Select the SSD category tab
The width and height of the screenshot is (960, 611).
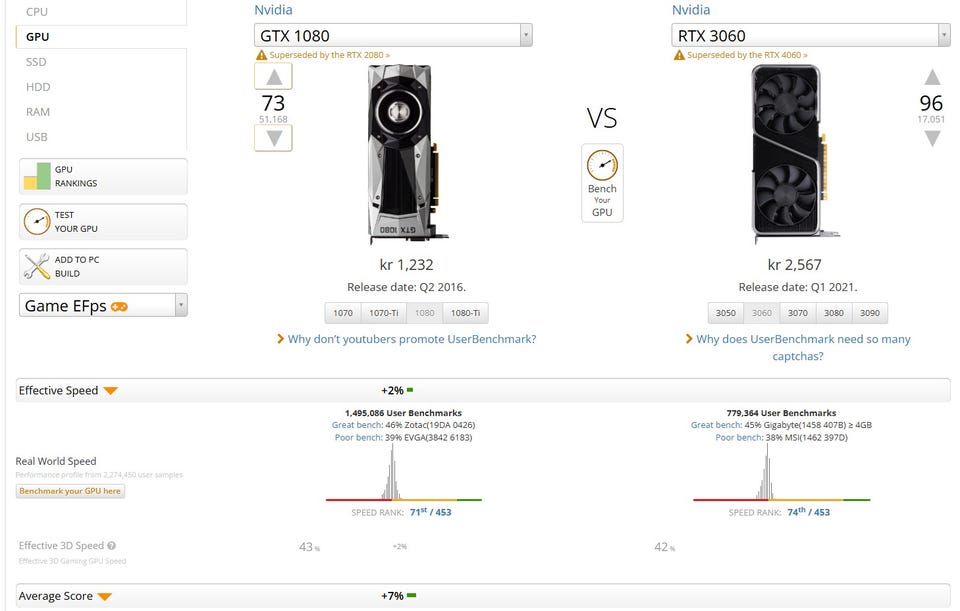[36, 62]
